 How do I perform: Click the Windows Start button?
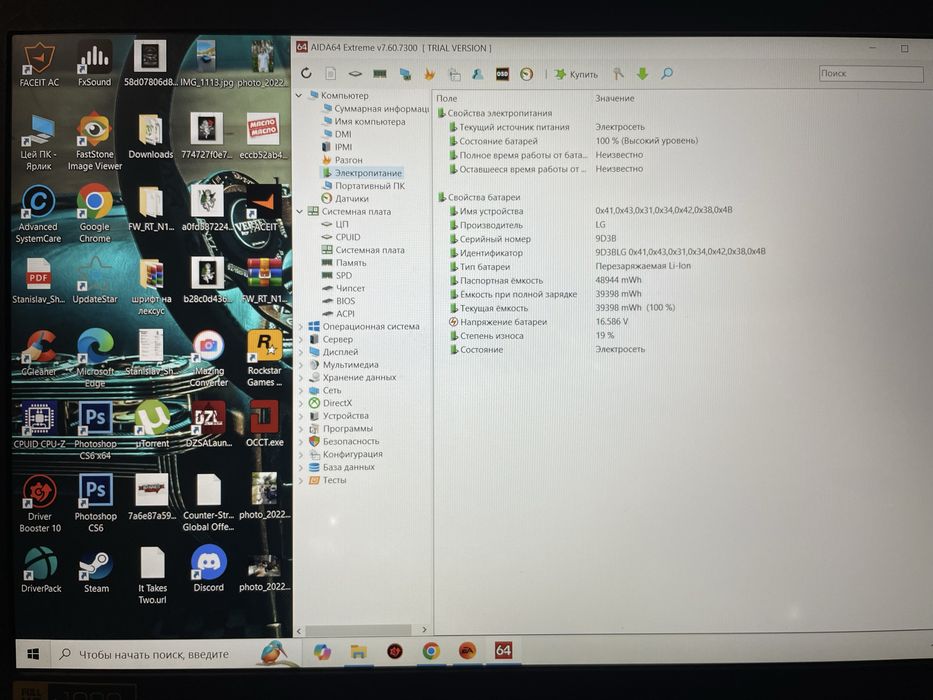point(33,654)
